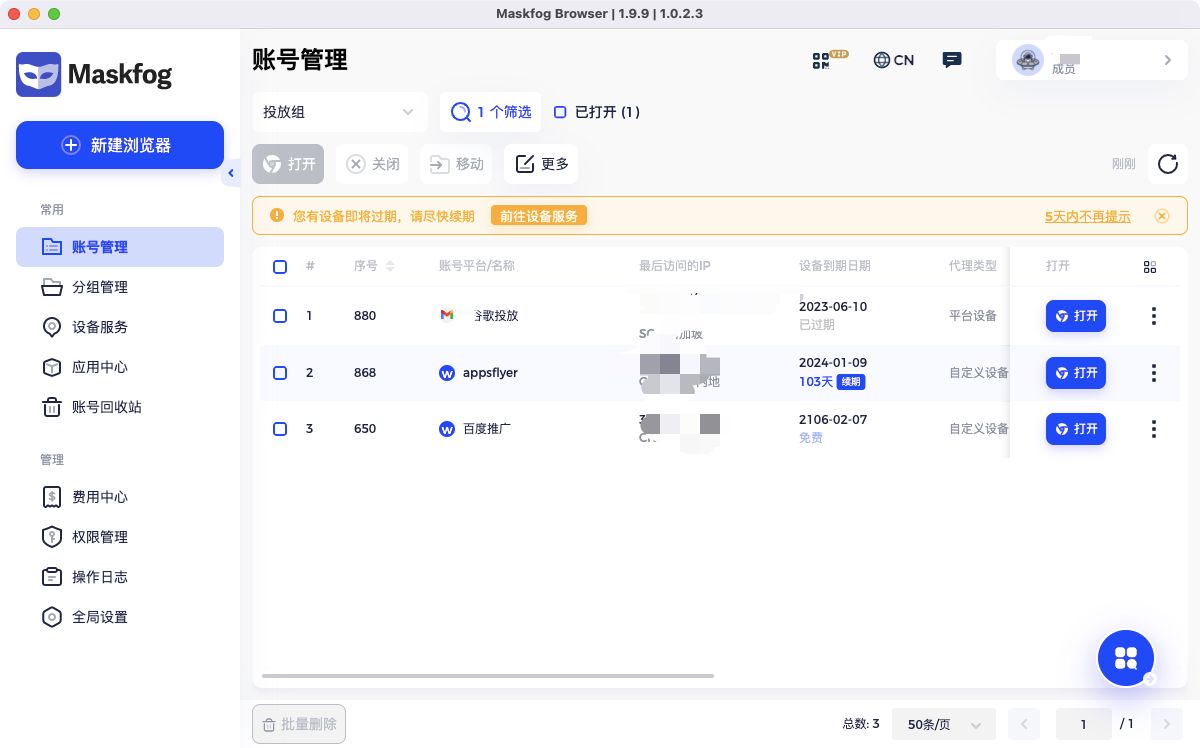Click 续期 tag in appsflyer row

[851, 382]
